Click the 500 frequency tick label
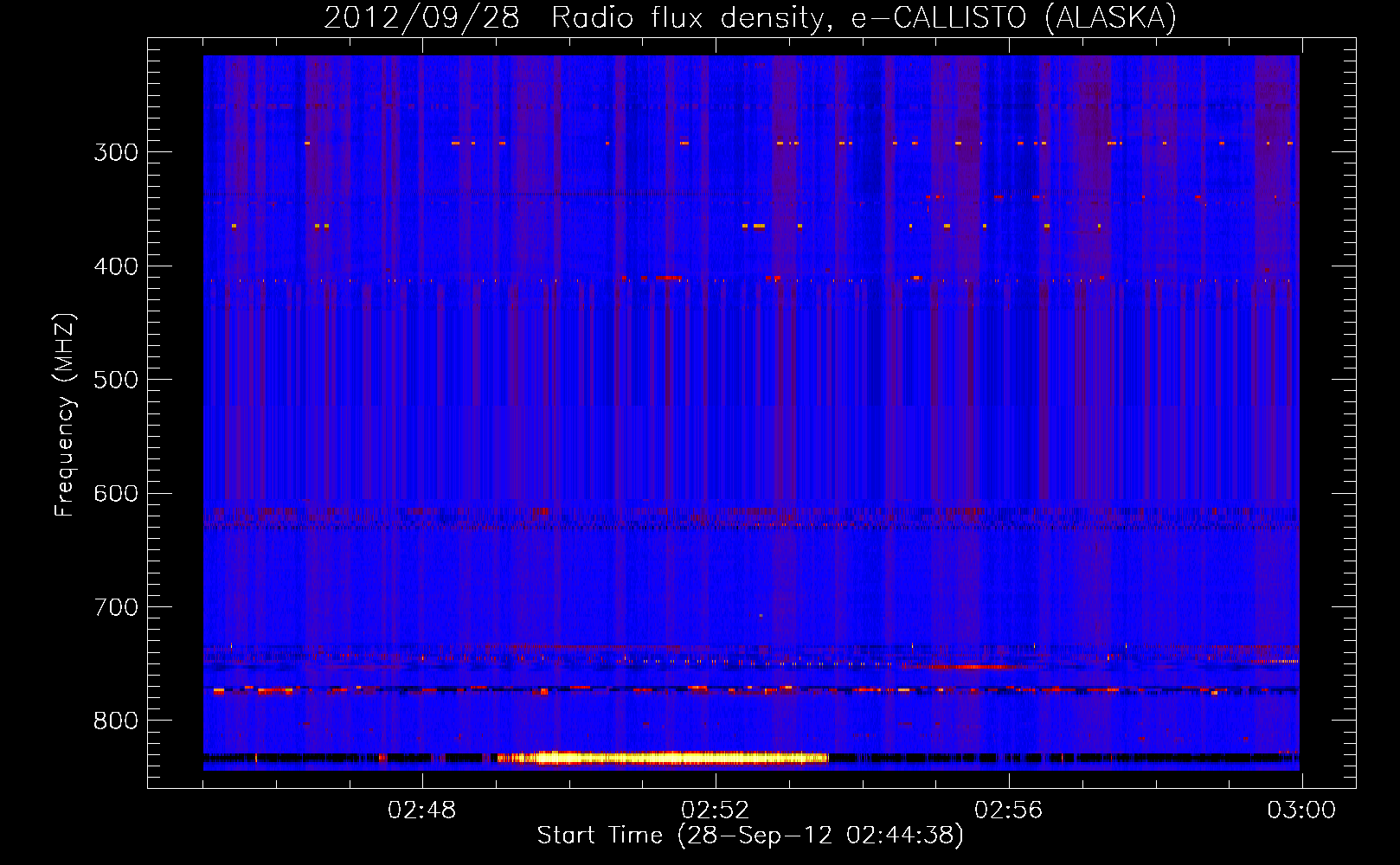The height and width of the screenshot is (865, 1400). point(116,380)
